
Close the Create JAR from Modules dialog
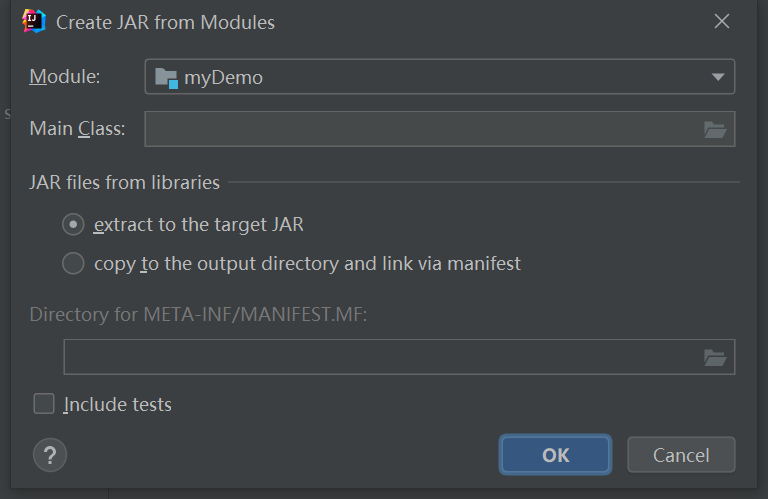tap(721, 21)
